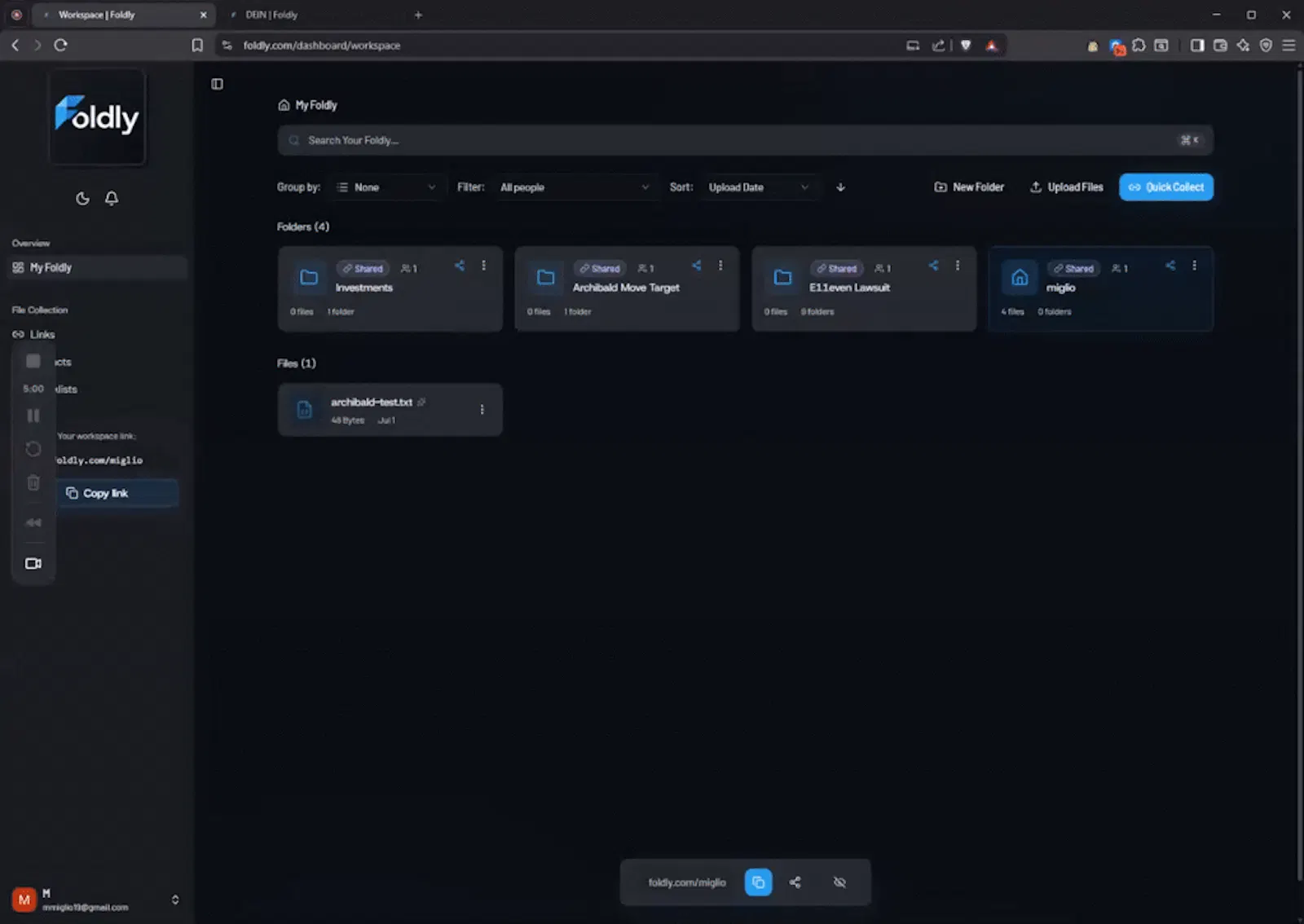1304x924 pixels.
Task: Click user avatar M
Action: (24, 900)
